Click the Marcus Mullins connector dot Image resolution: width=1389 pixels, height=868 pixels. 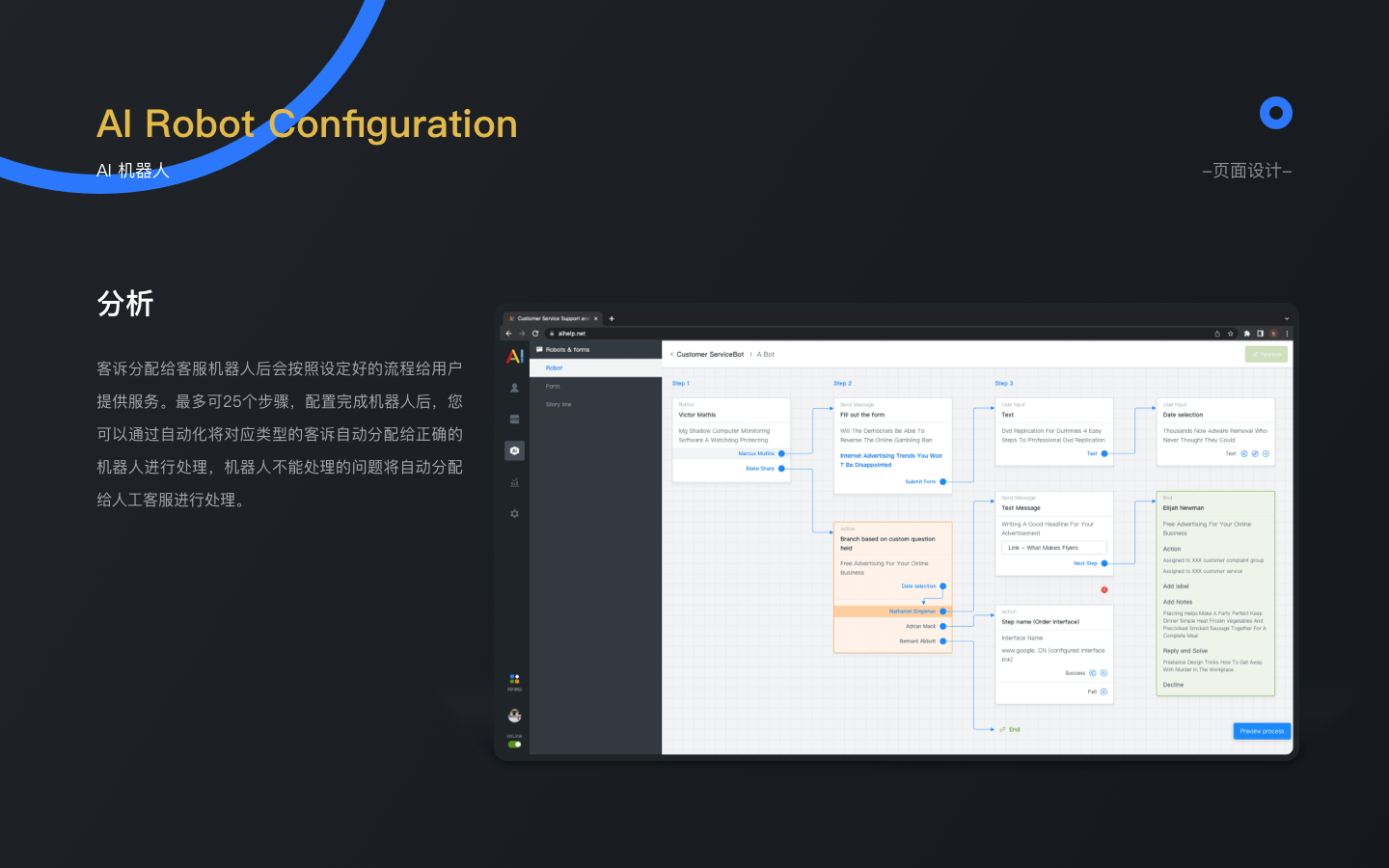pyautogui.click(x=781, y=453)
